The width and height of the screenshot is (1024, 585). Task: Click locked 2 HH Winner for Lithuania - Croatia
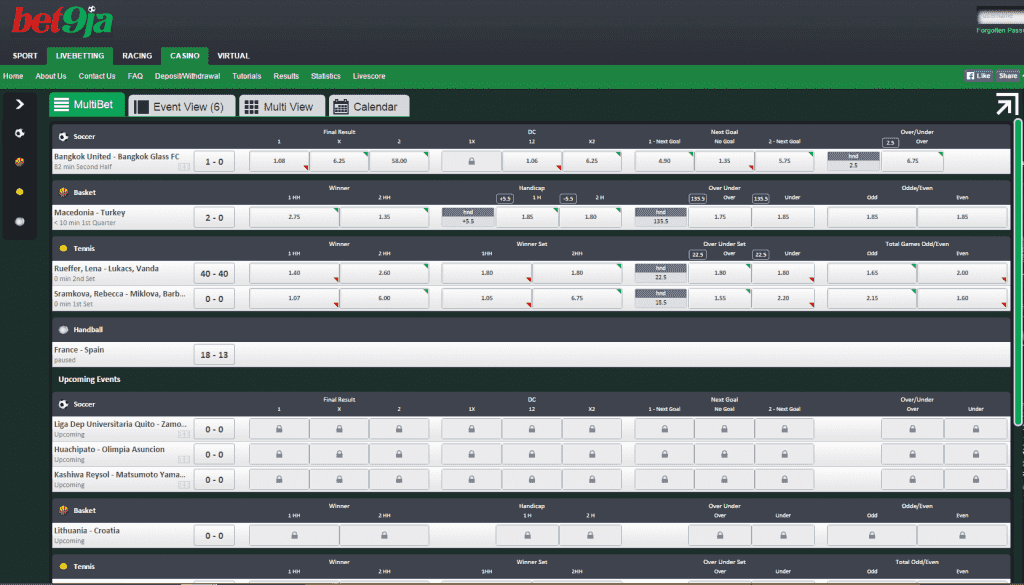[x=384, y=535]
